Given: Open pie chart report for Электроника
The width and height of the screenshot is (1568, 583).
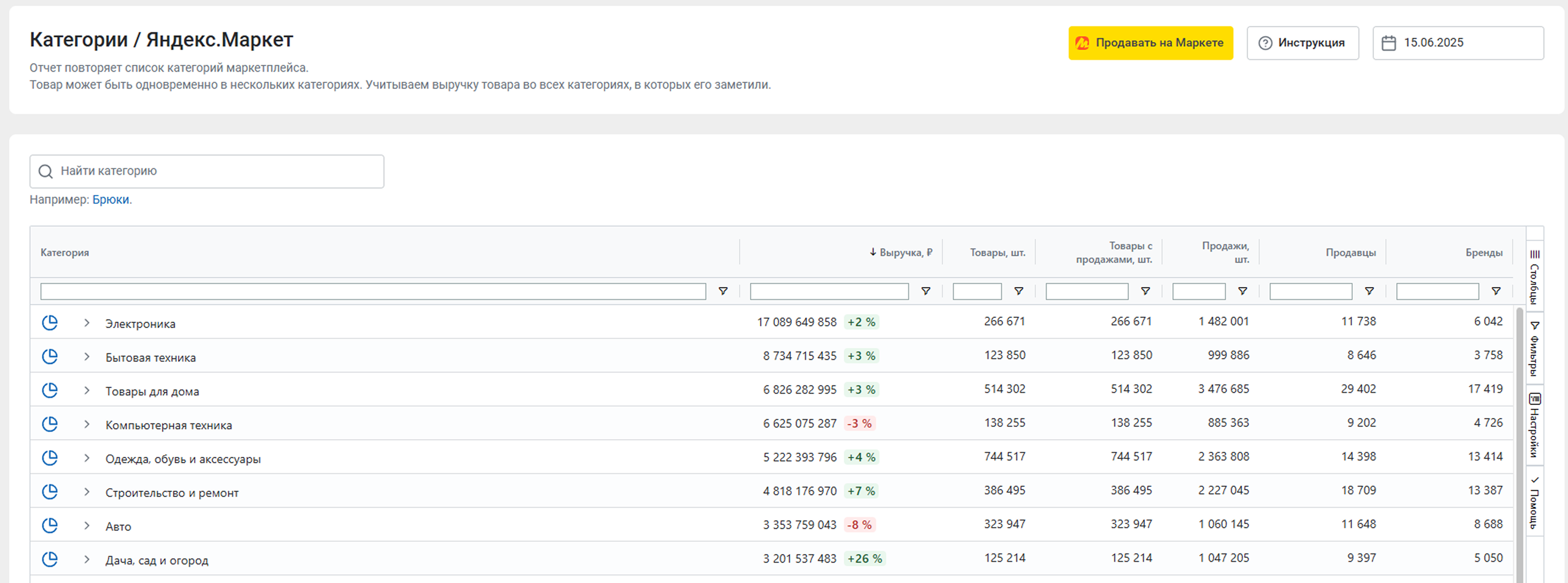Looking at the screenshot, I should pos(50,322).
